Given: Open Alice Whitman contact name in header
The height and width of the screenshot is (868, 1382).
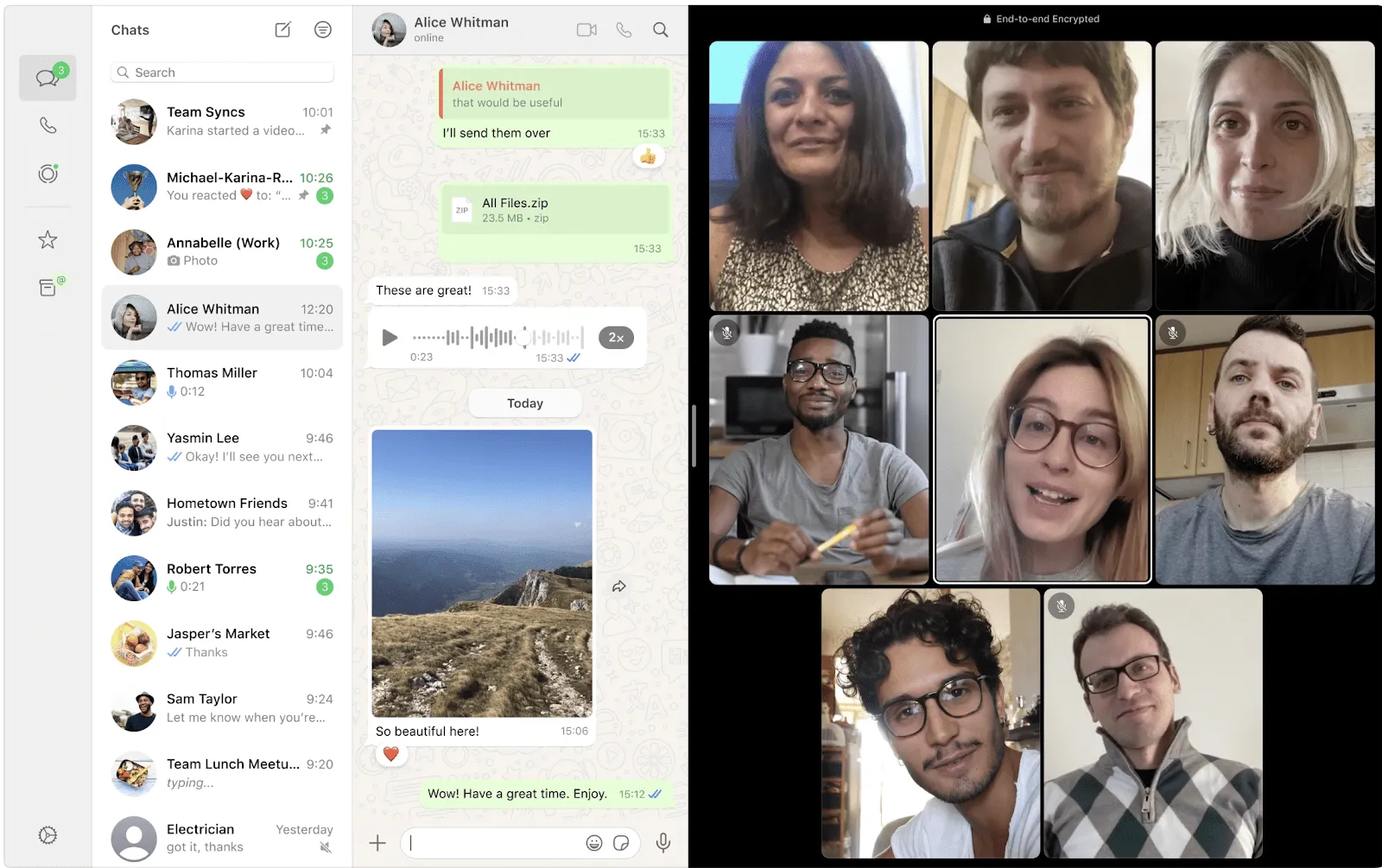Looking at the screenshot, I should point(461,22).
